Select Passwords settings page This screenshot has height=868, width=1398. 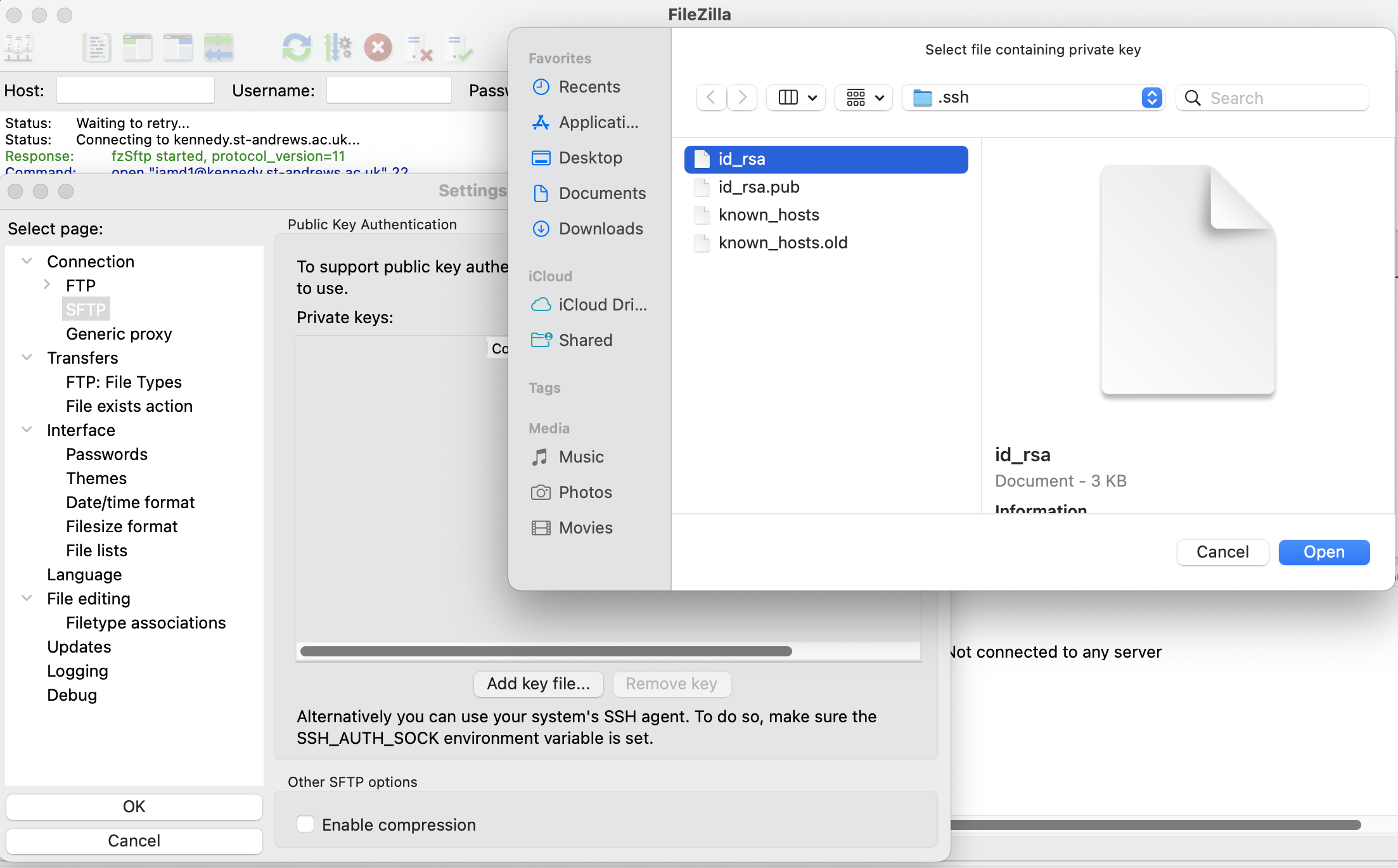coord(106,454)
